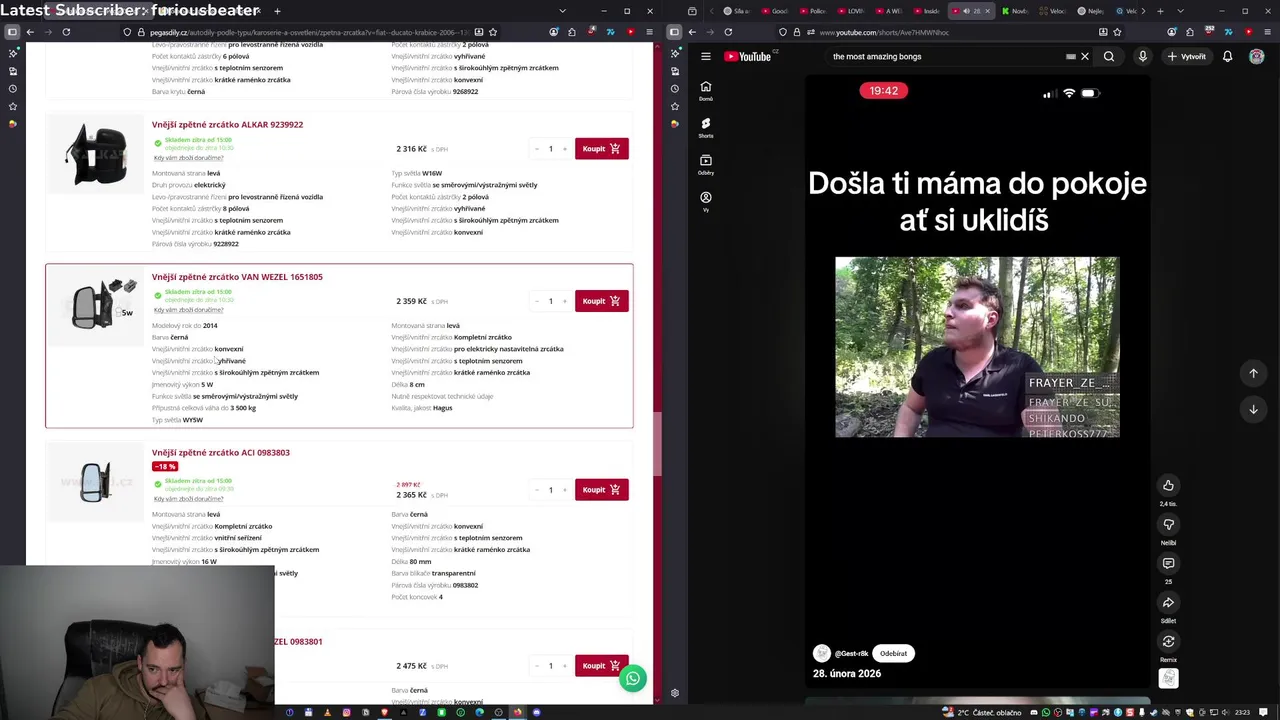Reload the YouTube page
The width and height of the screenshot is (1280, 720).
[x=727, y=32]
